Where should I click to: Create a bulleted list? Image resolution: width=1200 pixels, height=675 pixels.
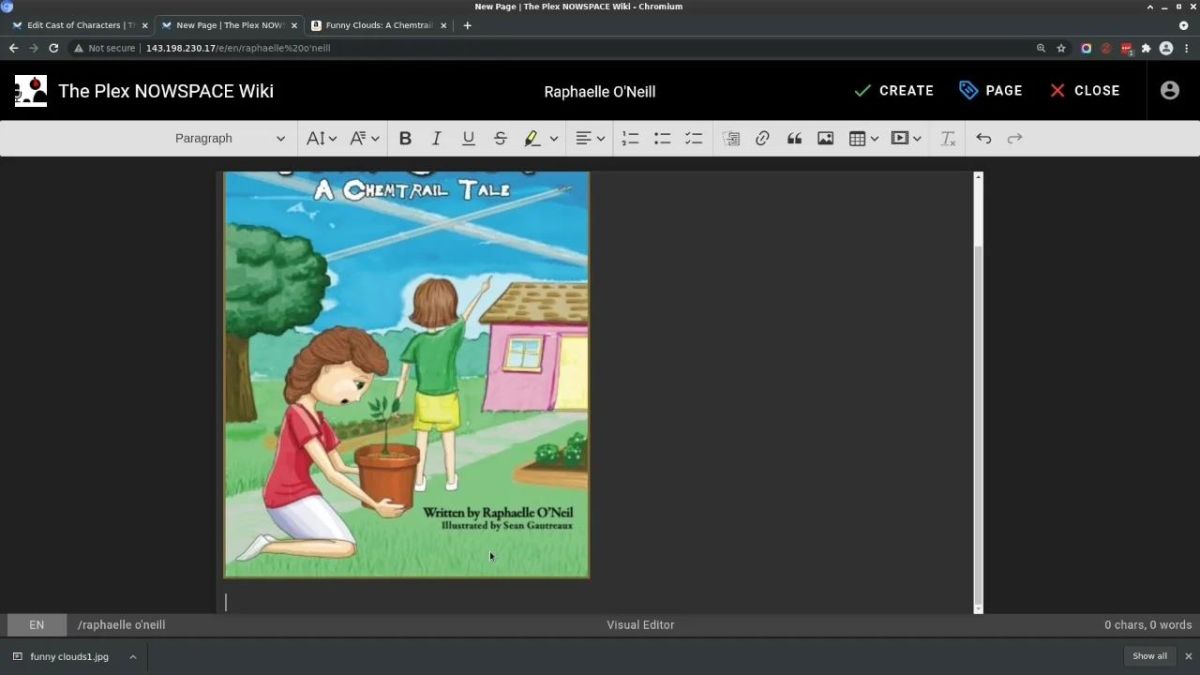pos(662,139)
